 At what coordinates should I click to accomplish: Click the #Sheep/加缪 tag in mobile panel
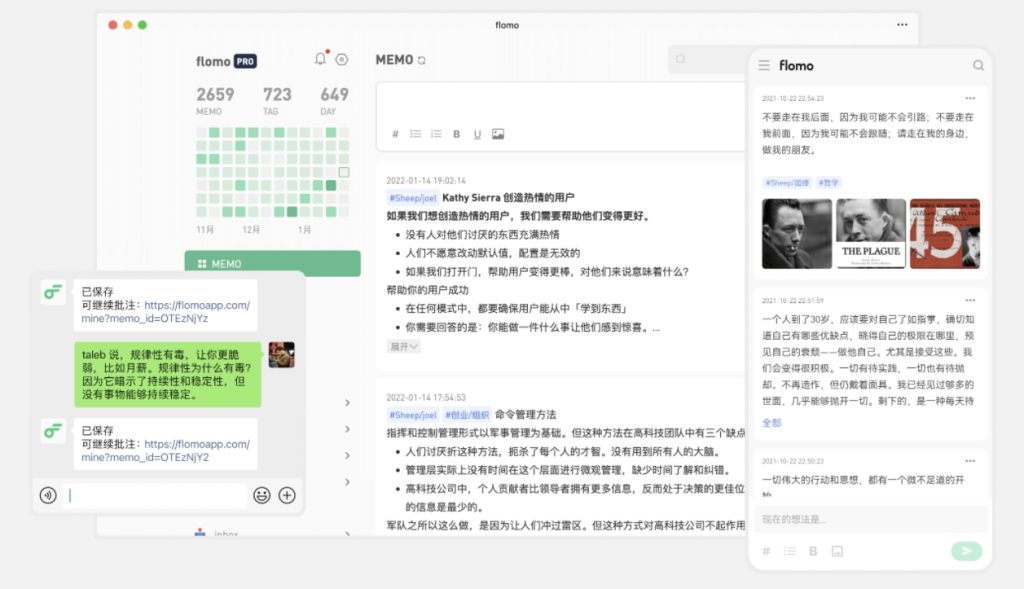point(787,183)
